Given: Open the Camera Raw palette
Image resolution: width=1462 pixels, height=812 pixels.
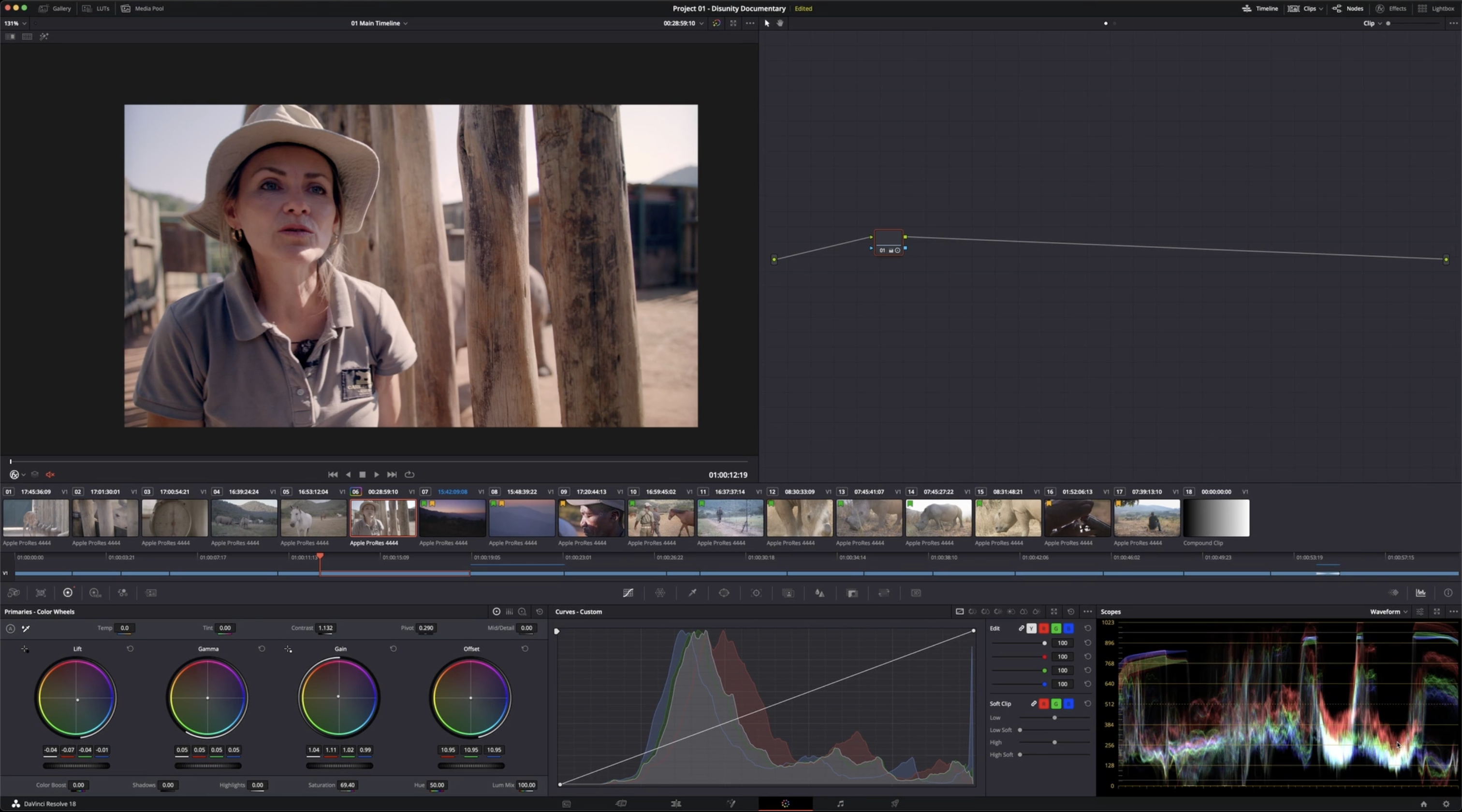Looking at the screenshot, I should pos(14,593).
